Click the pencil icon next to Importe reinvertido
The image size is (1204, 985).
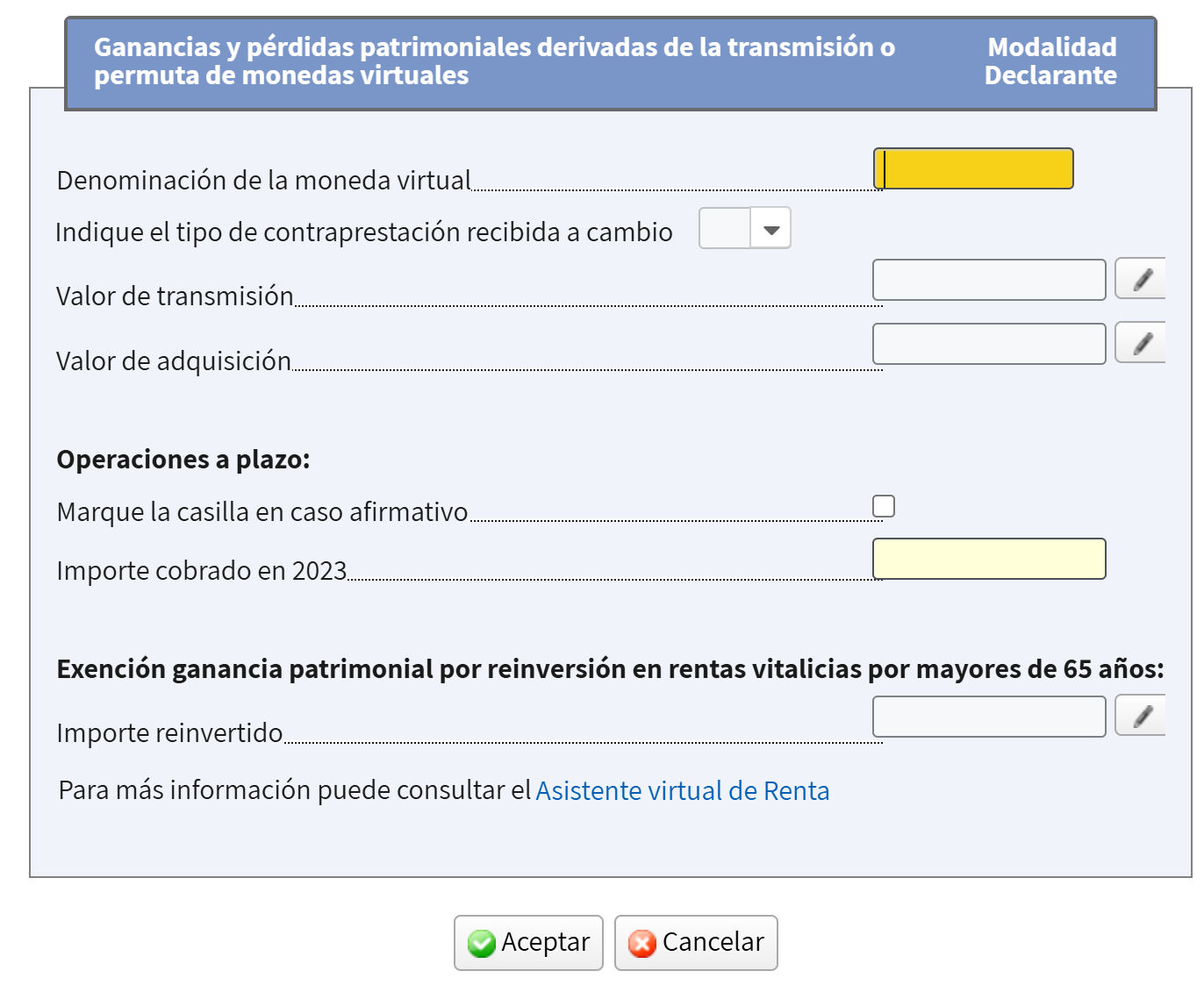point(1141,716)
